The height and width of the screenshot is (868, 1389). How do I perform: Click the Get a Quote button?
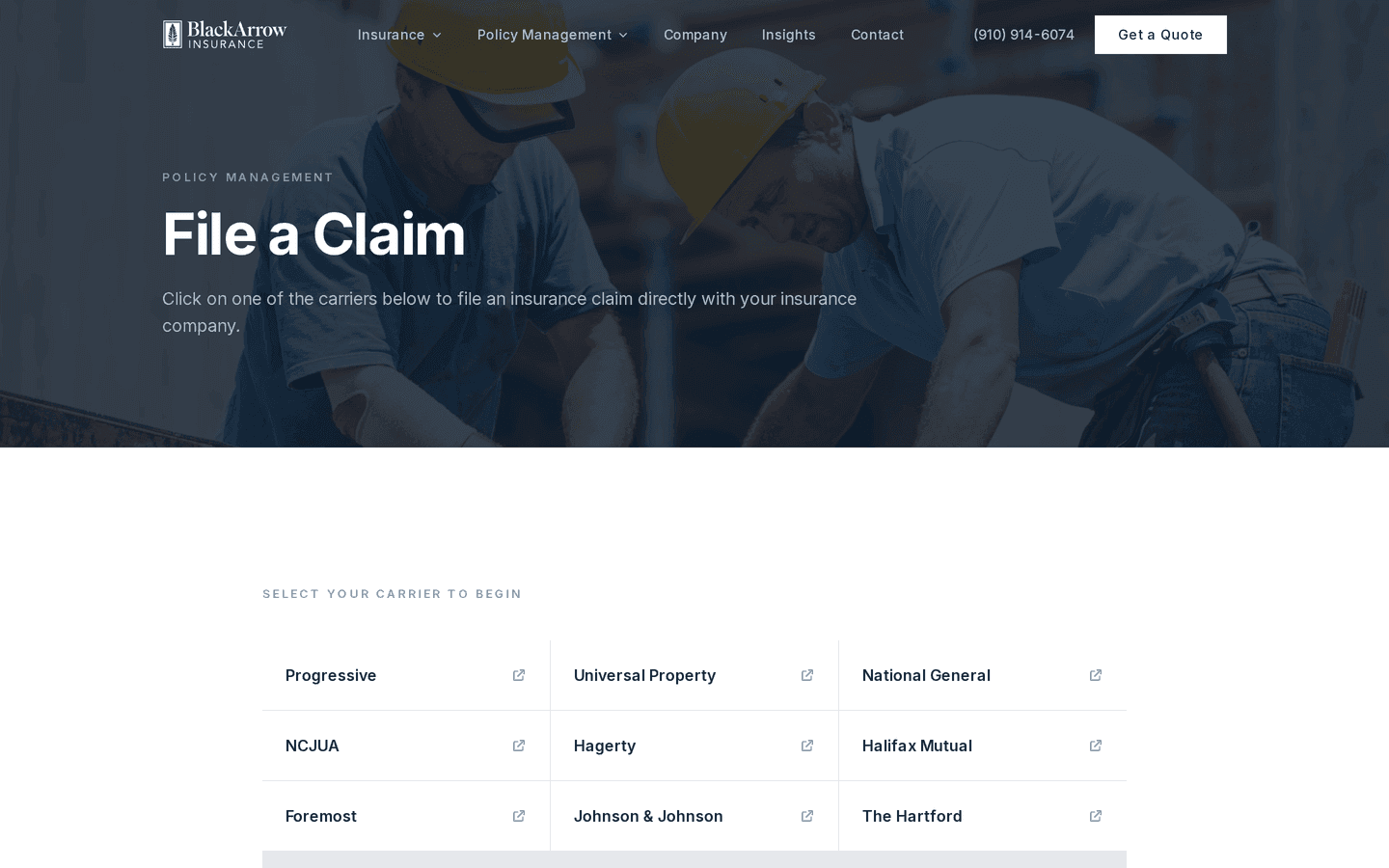pyautogui.click(x=1160, y=35)
